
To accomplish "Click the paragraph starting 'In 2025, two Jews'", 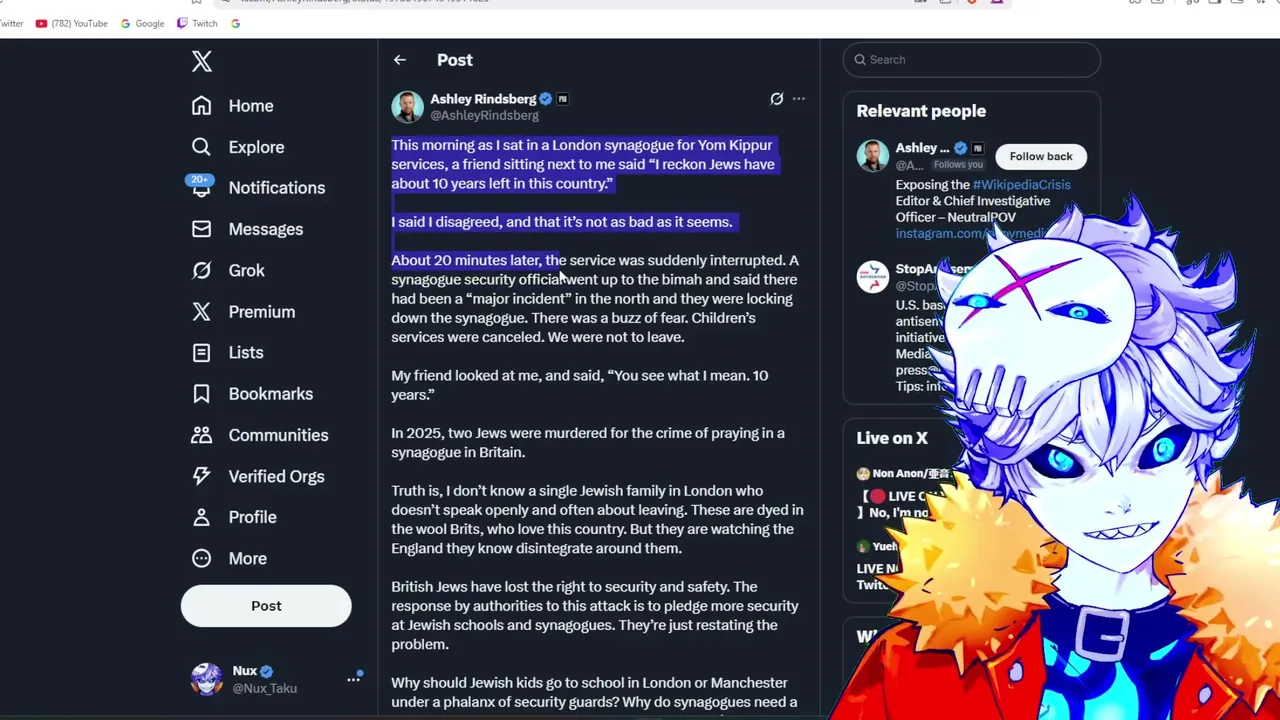I will (588, 443).
